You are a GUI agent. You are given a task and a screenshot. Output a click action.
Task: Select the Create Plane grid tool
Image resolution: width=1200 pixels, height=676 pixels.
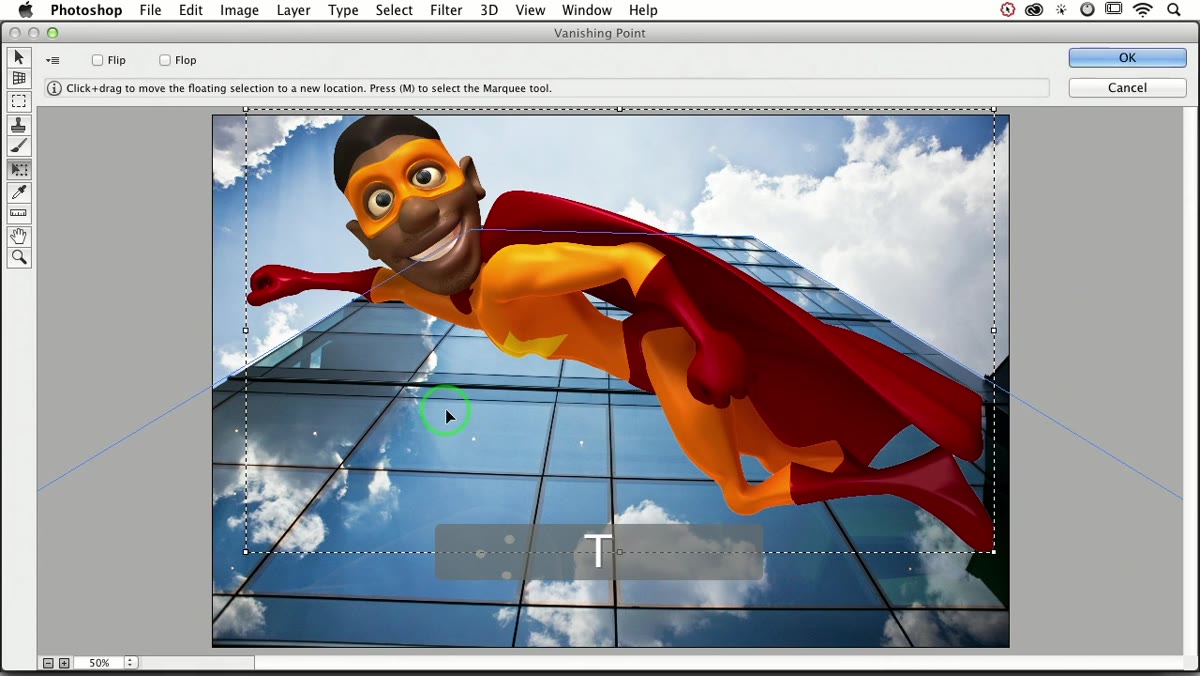click(19, 79)
